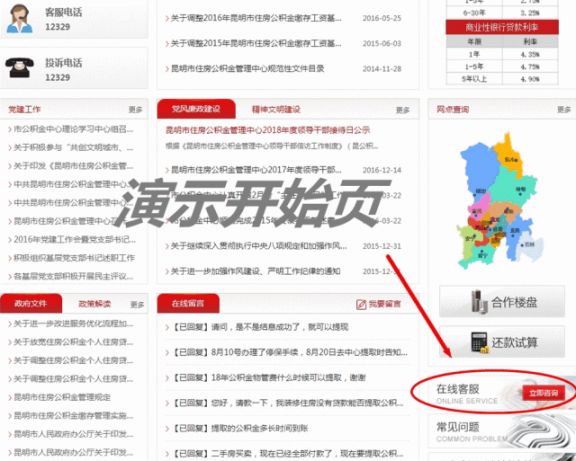Image resolution: width=576 pixels, height=461 pixels.
Task: Click the black telephone complaint icon
Action: [x=19, y=68]
